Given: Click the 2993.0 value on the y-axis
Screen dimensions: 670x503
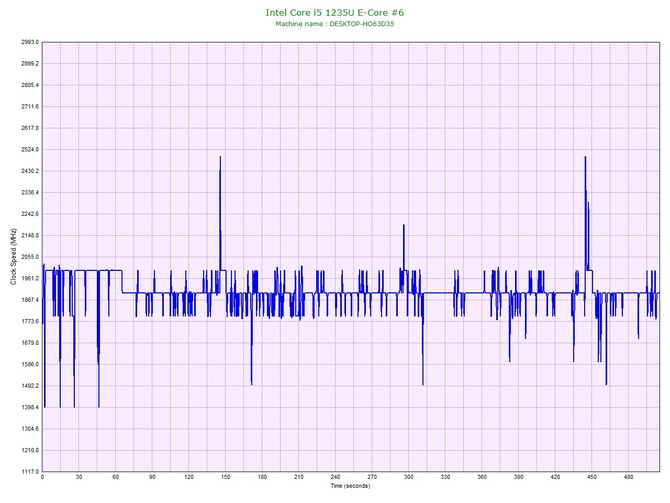Looking at the screenshot, I should coord(30,42).
